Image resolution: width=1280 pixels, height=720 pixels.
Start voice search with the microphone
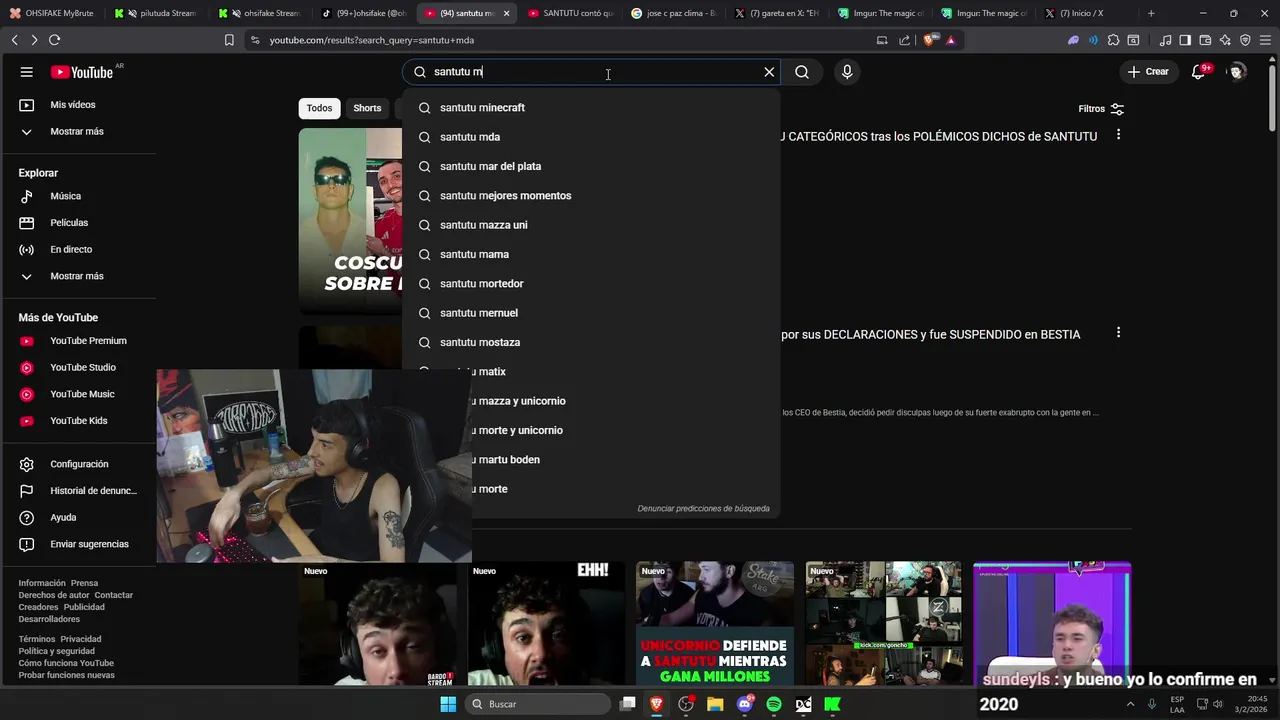[847, 72]
